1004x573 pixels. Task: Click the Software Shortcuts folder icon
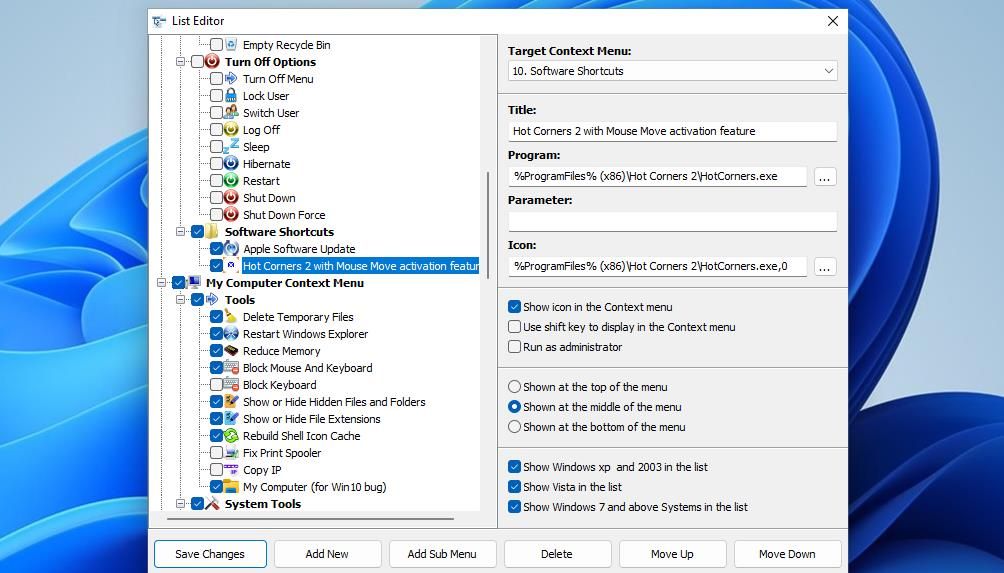click(212, 232)
